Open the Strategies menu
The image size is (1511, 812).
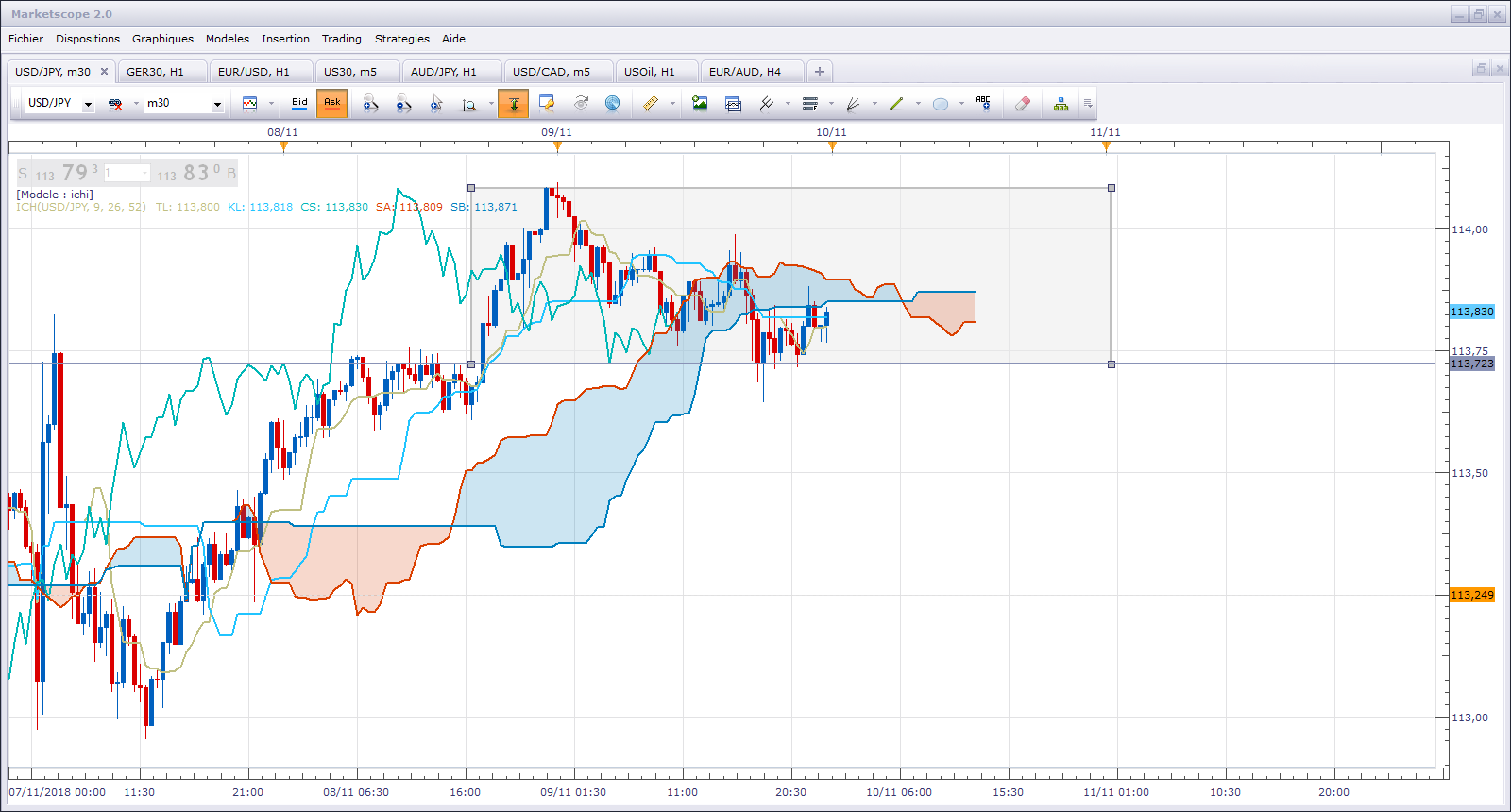click(402, 39)
